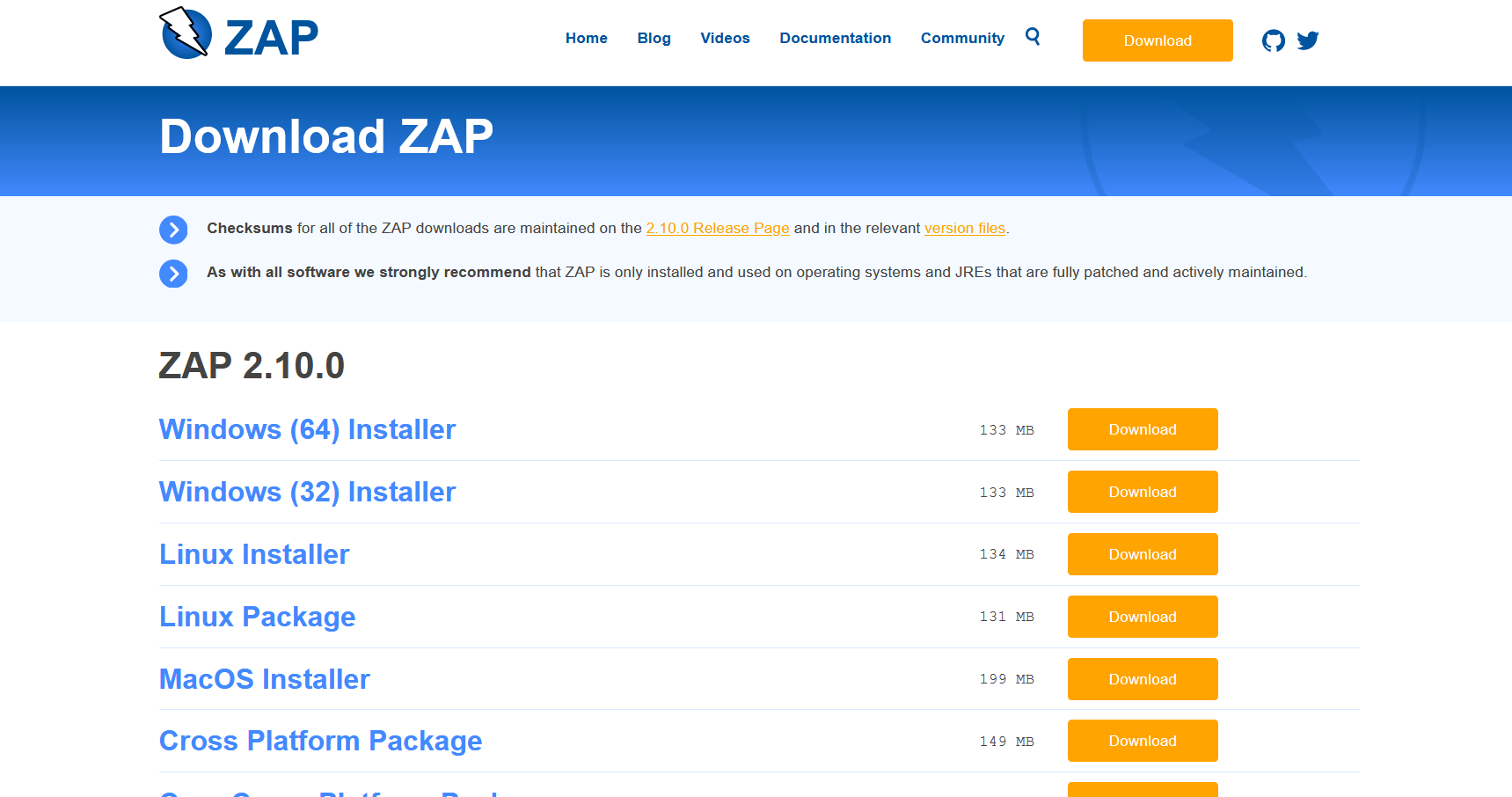1512x797 pixels.
Task: Download the Linux Package
Action: [1143, 617]
